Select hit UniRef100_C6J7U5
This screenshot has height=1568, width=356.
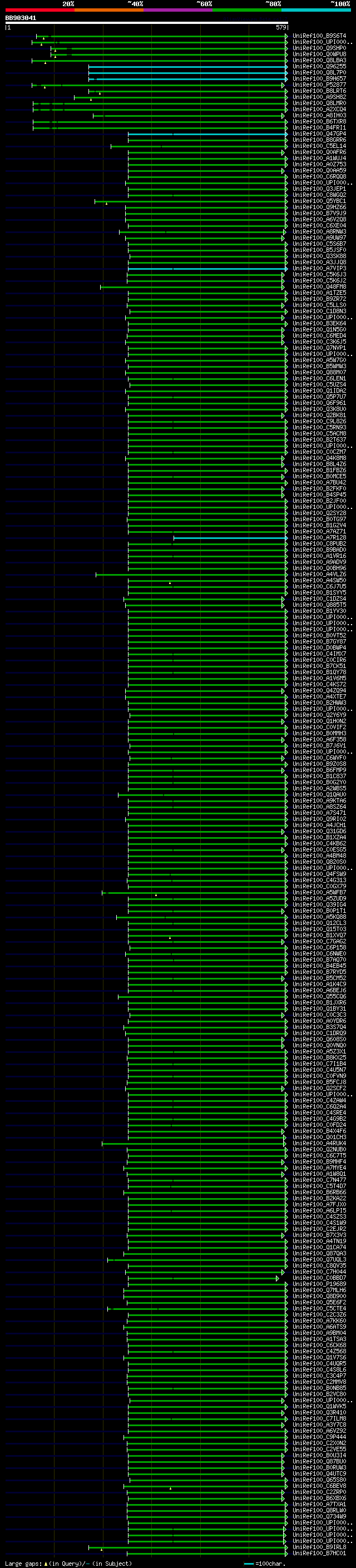[x=319, y=586]
